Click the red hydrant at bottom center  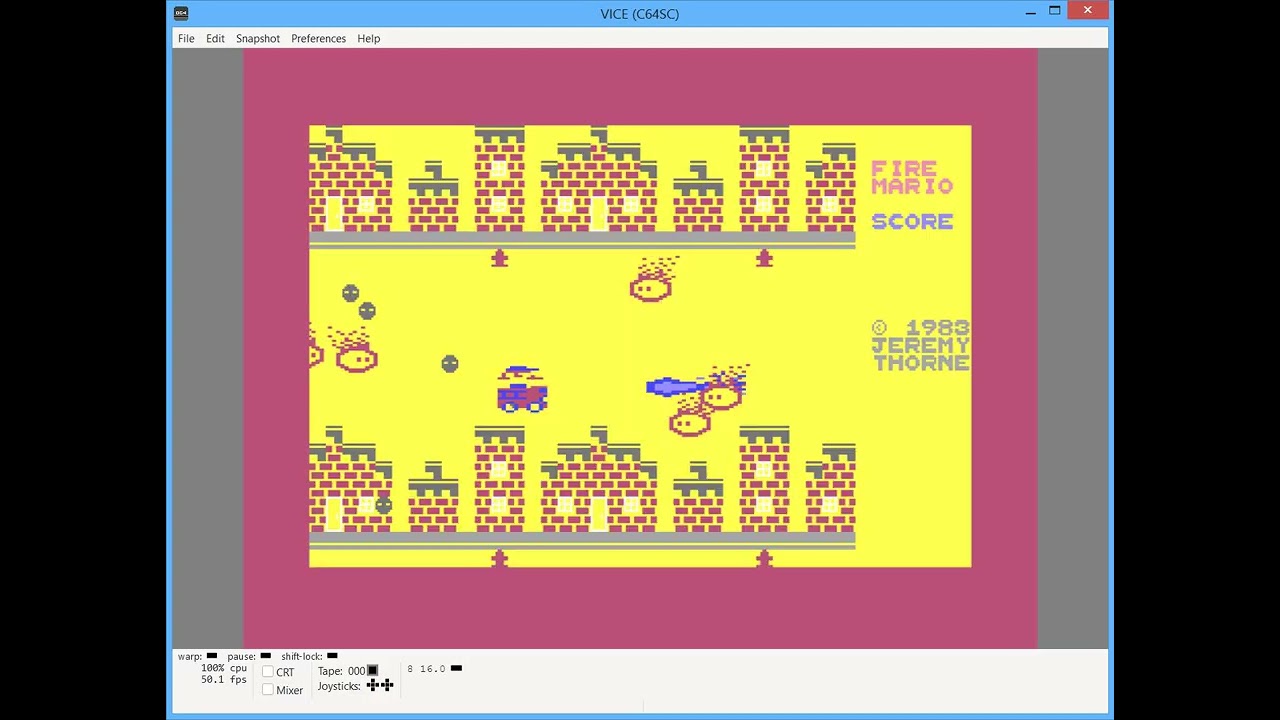click(499, 558)
